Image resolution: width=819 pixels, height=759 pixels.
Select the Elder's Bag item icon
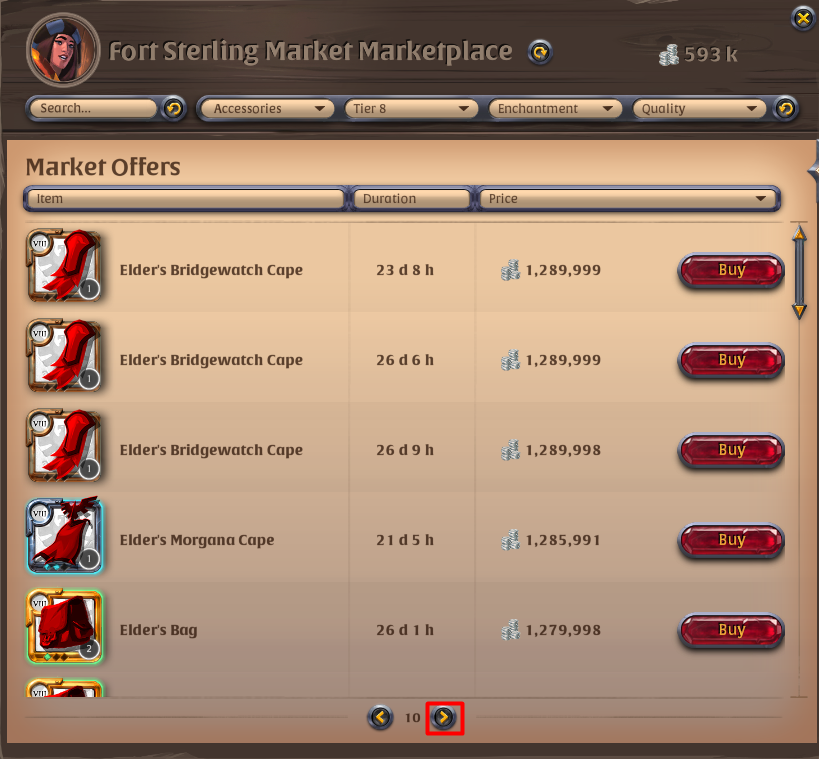[65, 626]
